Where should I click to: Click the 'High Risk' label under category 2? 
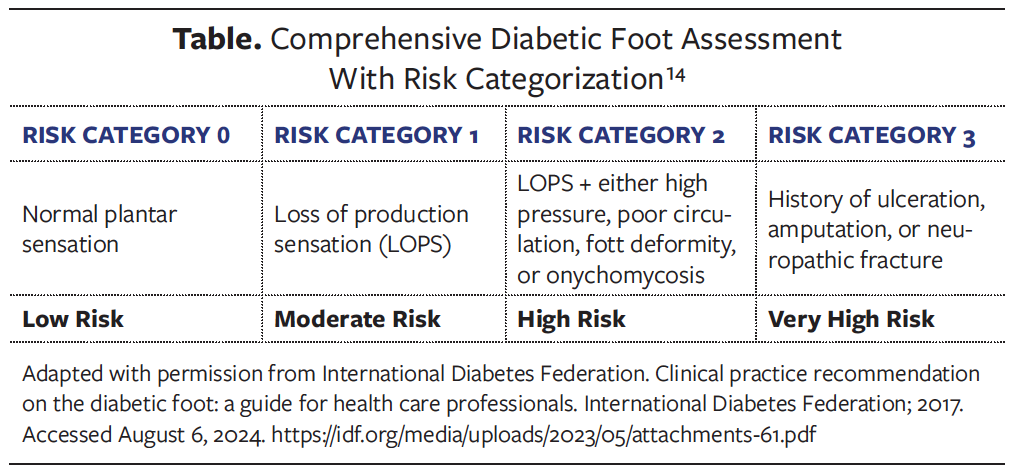[x=571, y=319]
